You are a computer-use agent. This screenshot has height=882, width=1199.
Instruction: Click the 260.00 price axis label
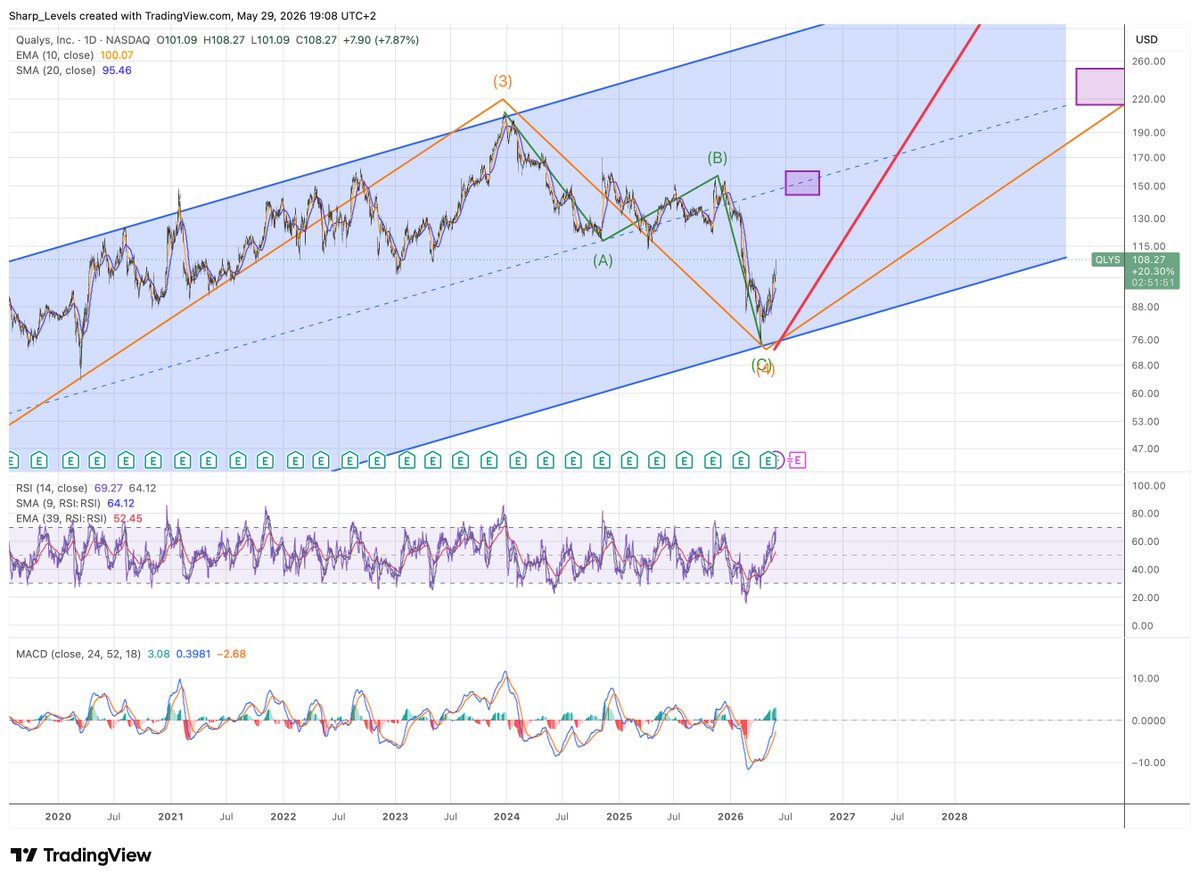tap(1149, 61)
